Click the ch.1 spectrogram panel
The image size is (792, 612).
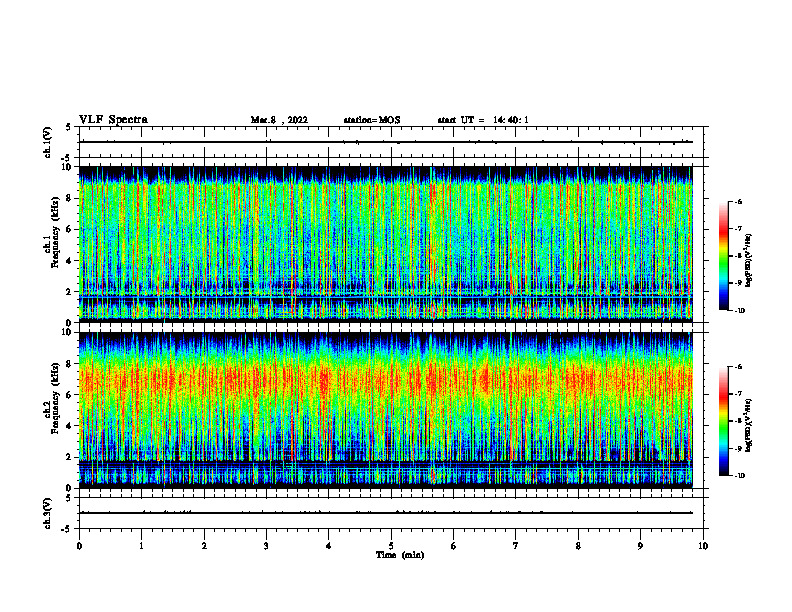point(386,244)
